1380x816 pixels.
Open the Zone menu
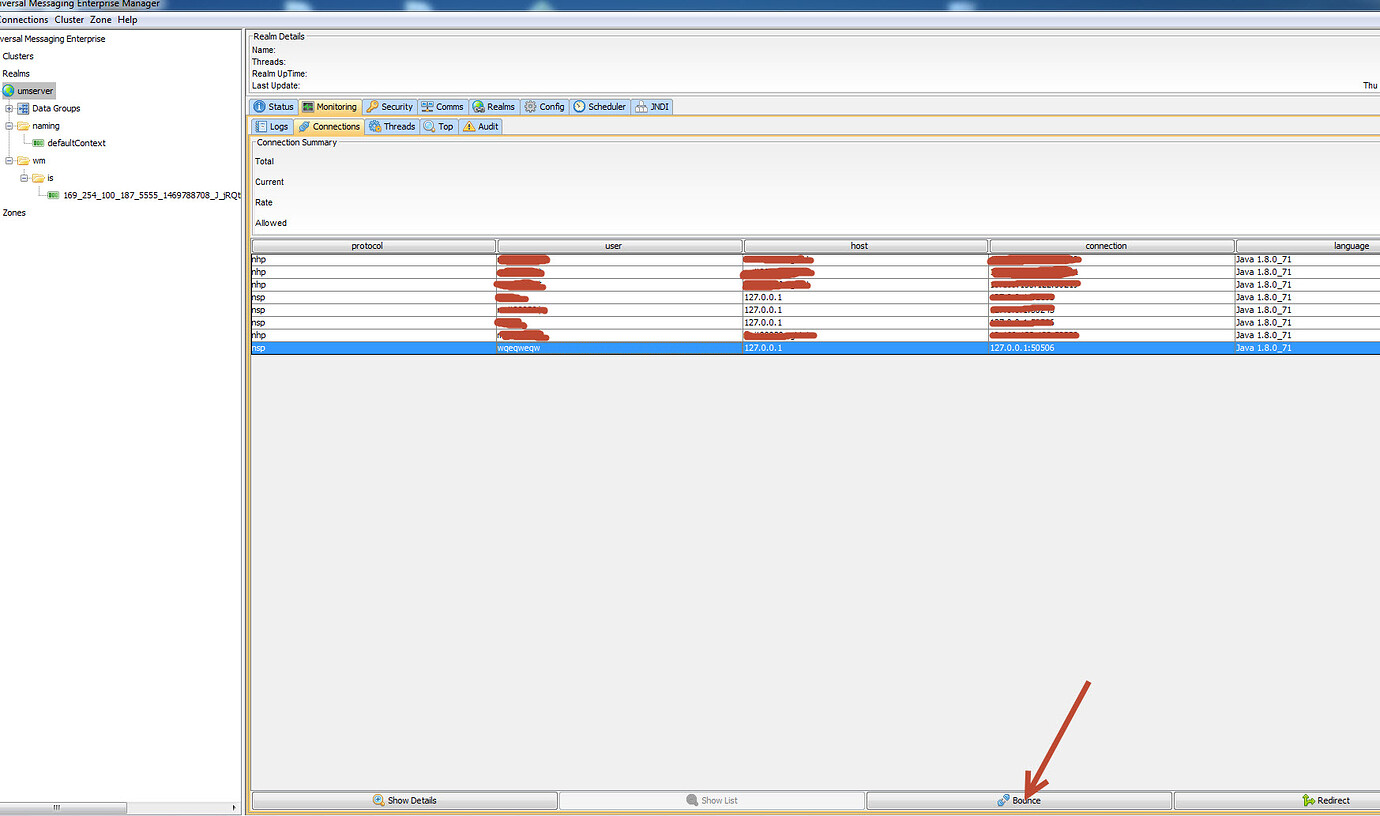pos(101,20)
